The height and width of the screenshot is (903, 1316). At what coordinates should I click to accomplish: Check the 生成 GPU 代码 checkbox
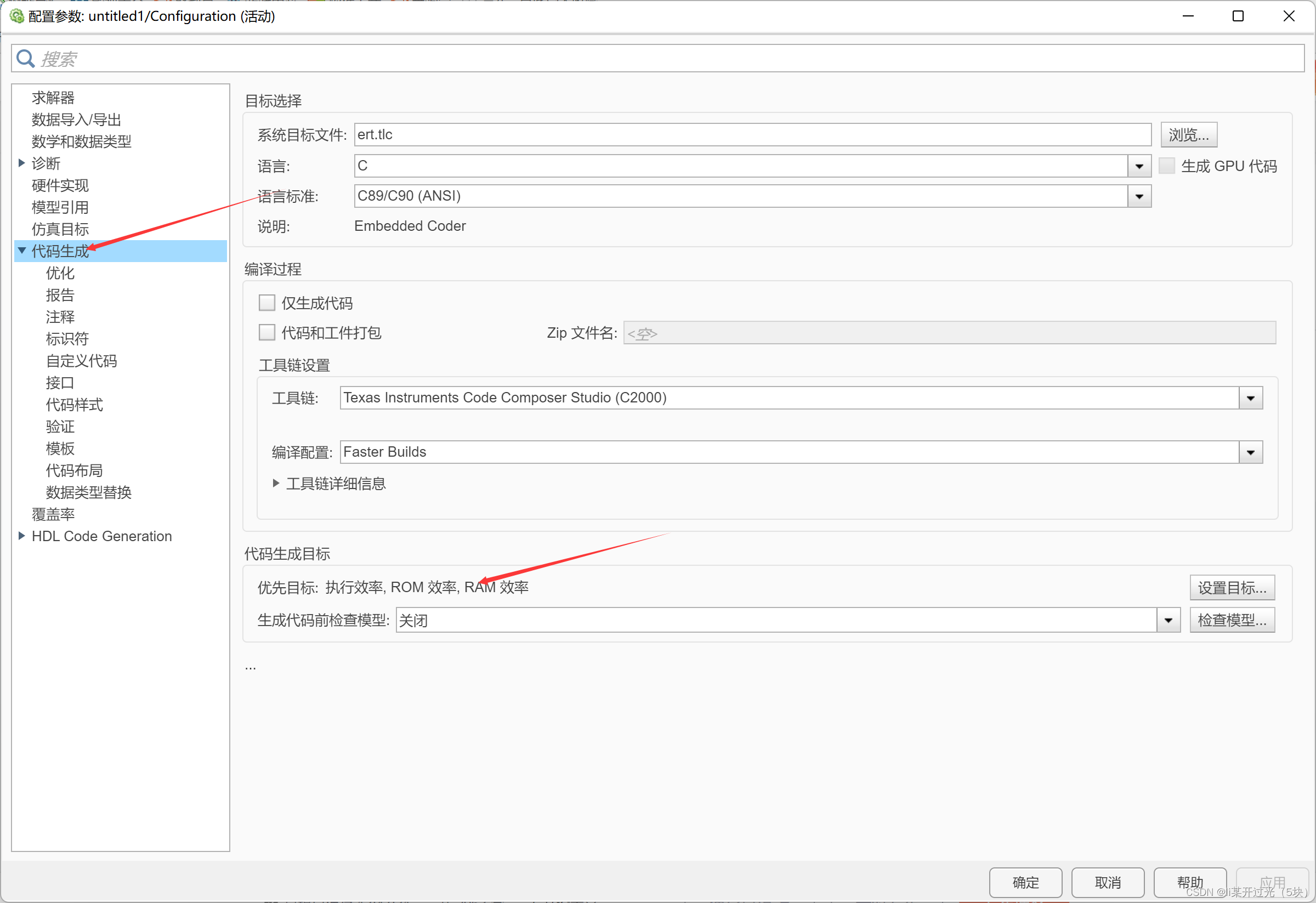1167,166
